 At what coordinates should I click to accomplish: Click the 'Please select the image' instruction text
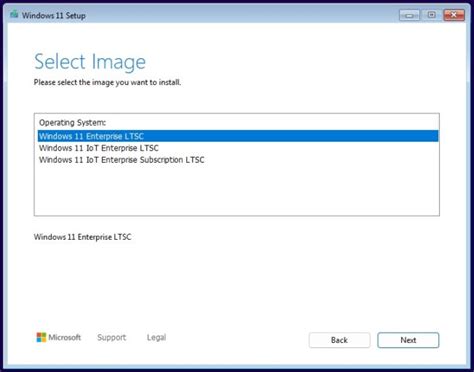107,82
